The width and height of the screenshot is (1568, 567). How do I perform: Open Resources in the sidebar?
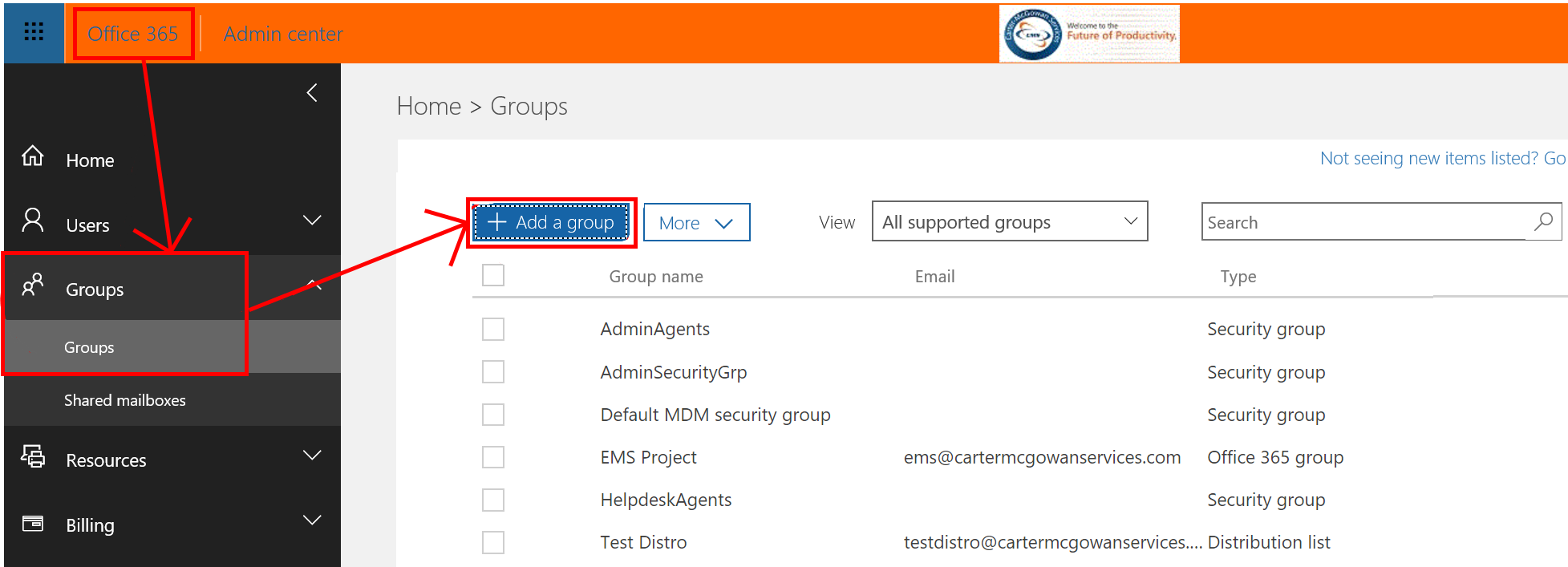(106, 460)
